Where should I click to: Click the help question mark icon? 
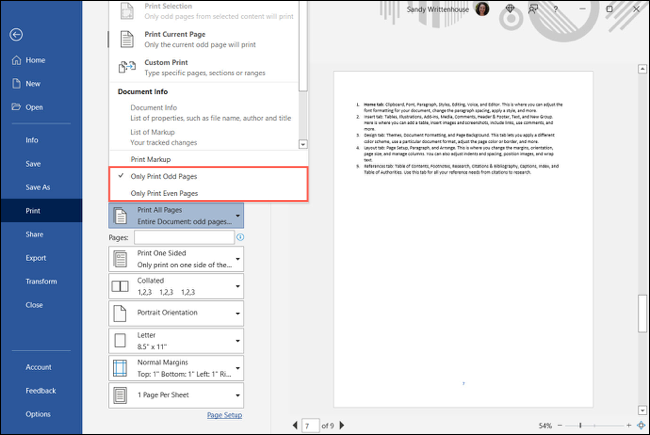555,9
